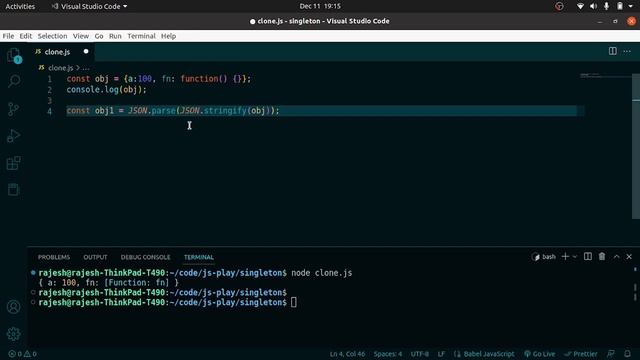Switch to the OUTPUT panel tab
This screenshot has width=640, height=360.
point(95,257)
